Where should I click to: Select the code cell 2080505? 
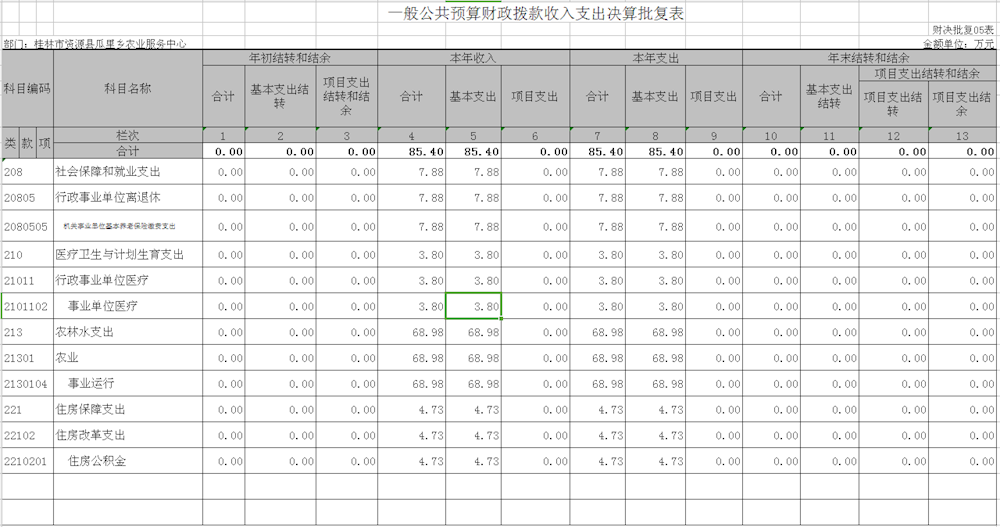[26, 227]
